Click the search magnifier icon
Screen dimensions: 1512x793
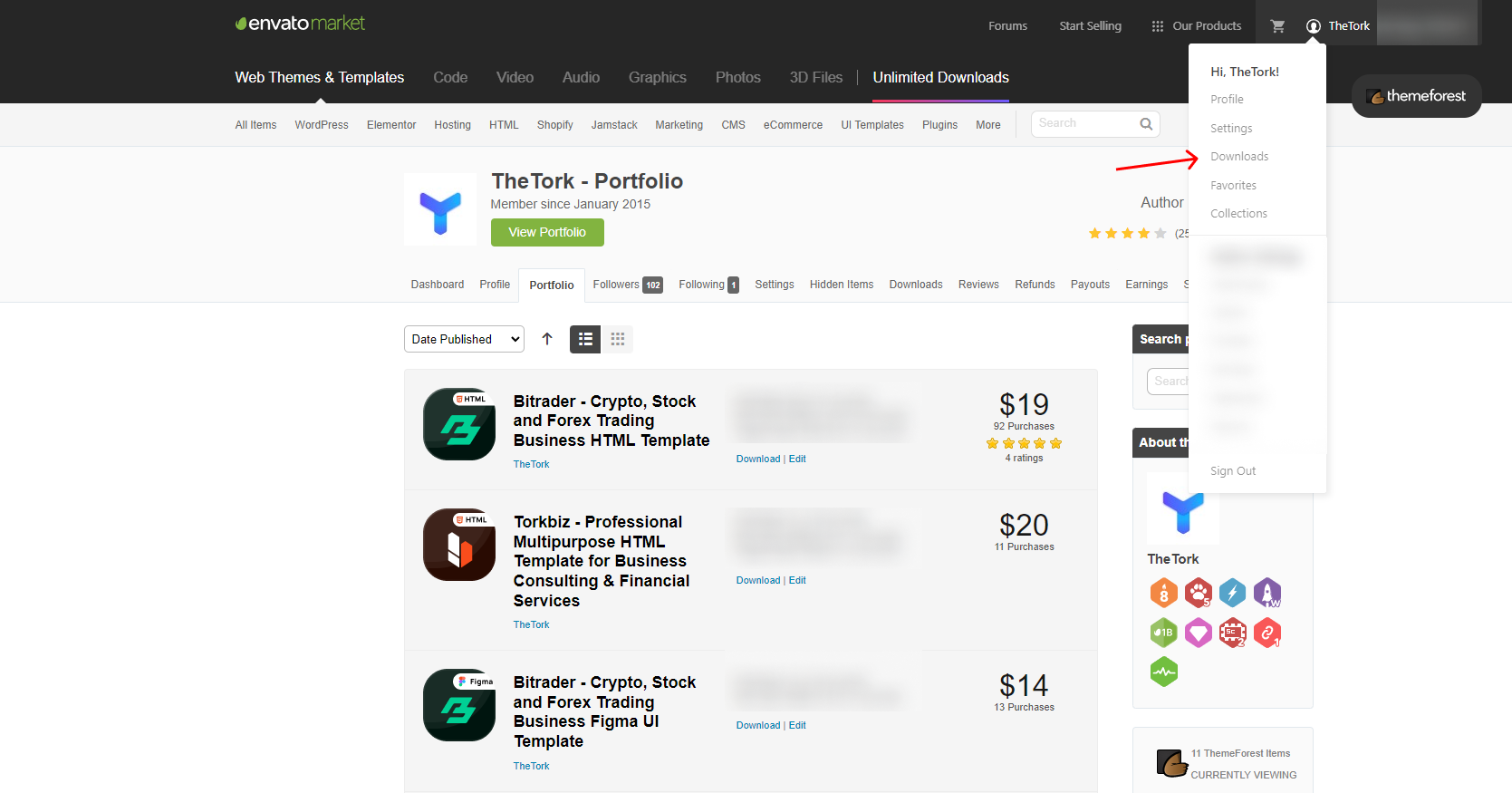pos(1146,124)
